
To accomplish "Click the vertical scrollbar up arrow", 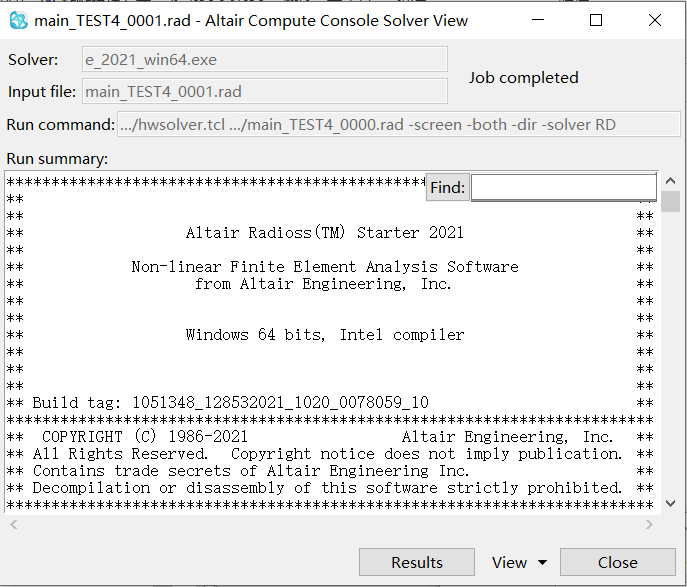I will pos(670,180).
